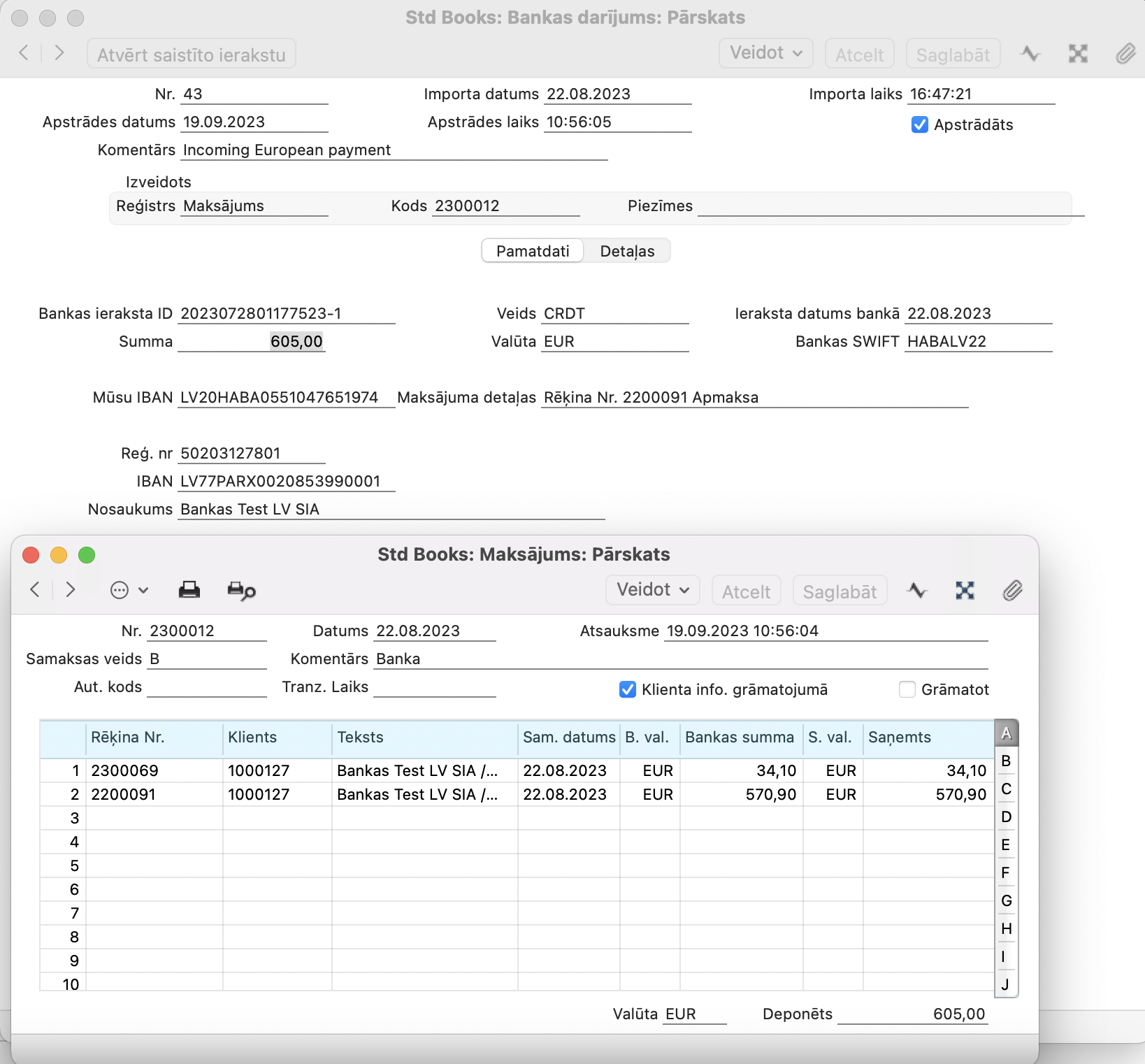
Task: Click the paperclip icon in Bankas darījums window
Action: click(1125, 54)
